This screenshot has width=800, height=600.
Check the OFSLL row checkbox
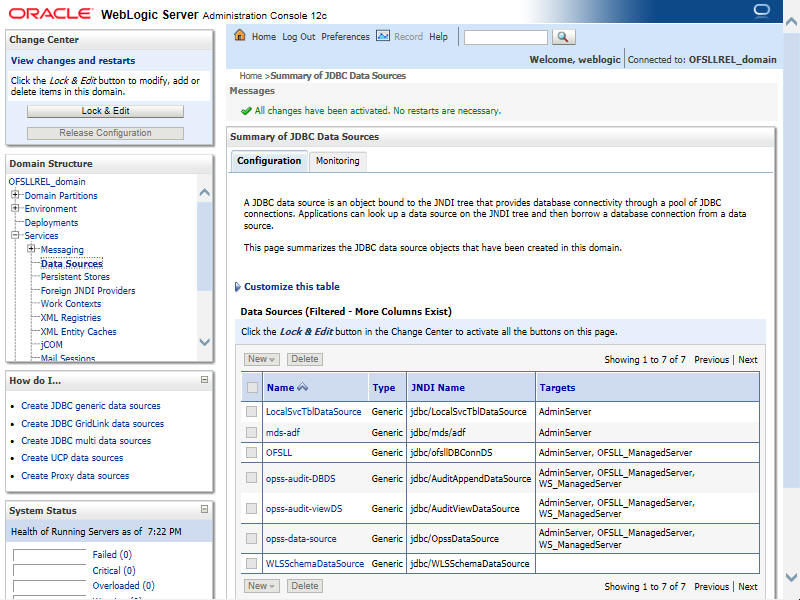coord(252,453)
